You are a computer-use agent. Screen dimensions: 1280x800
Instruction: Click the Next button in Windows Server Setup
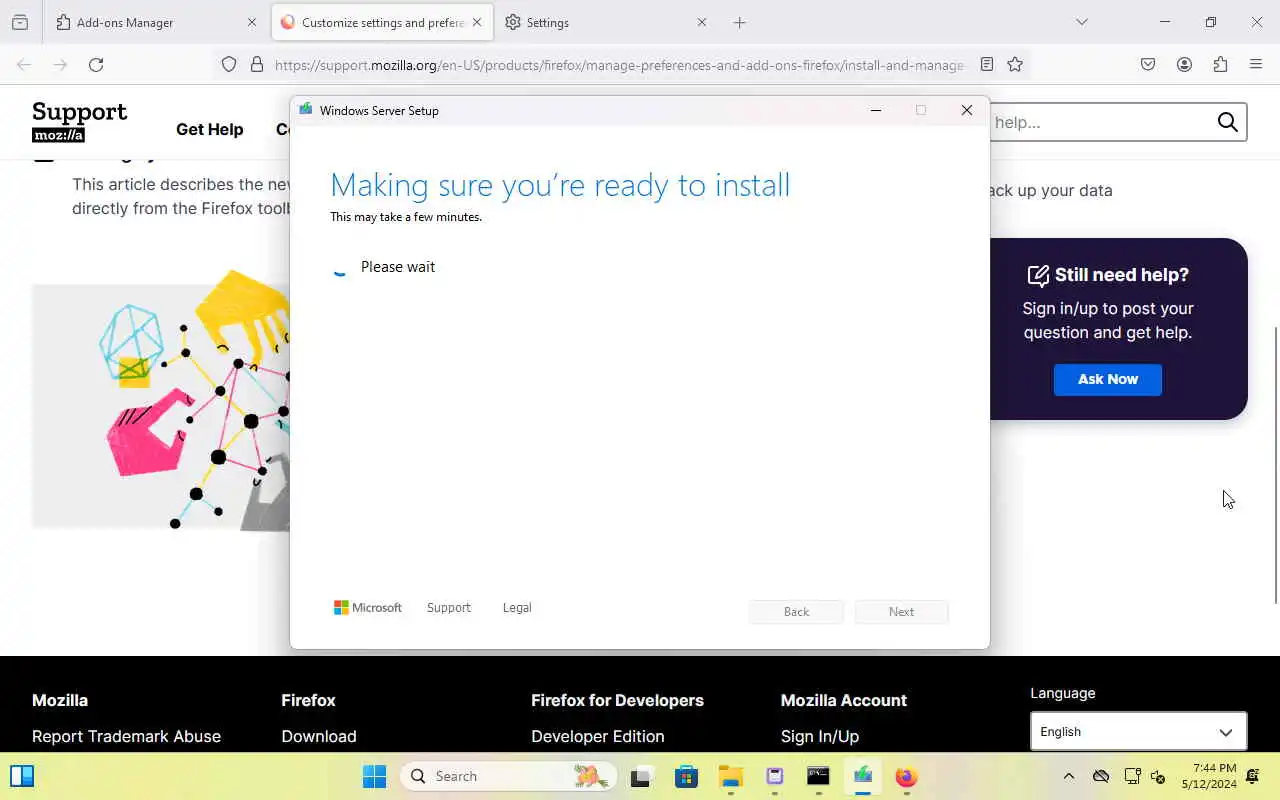(x=901, y=612)
